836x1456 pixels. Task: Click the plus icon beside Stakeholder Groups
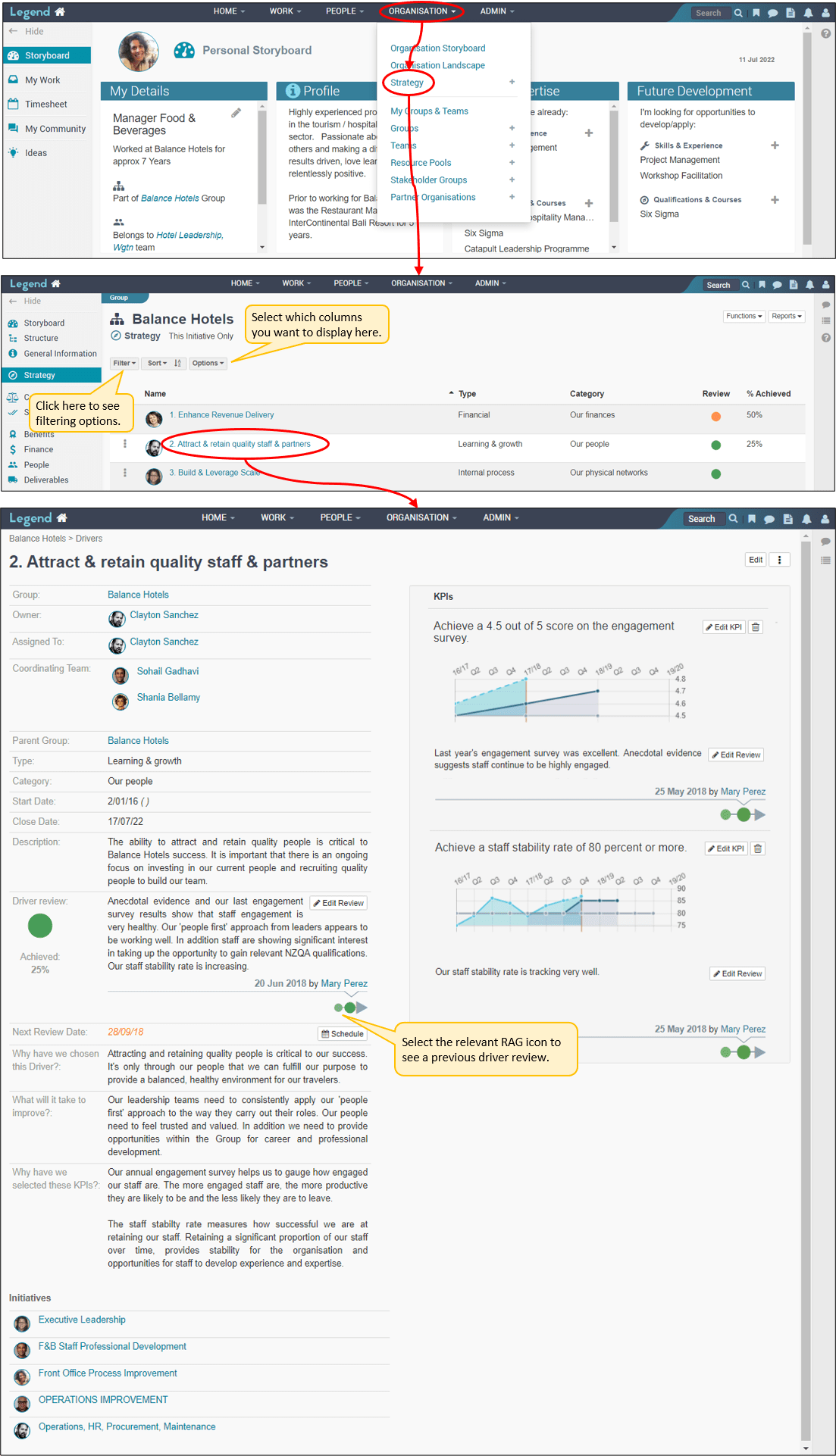512,180
